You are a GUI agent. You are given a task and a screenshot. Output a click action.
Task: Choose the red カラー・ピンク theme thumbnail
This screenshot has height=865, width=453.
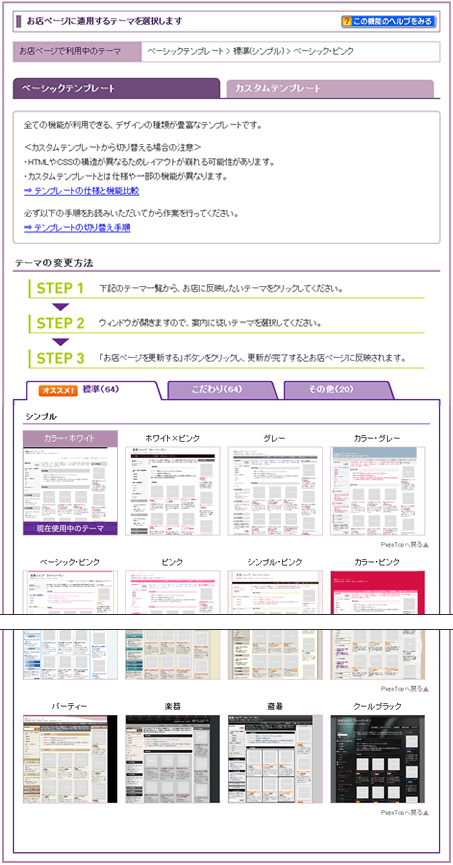pos(377,592)
